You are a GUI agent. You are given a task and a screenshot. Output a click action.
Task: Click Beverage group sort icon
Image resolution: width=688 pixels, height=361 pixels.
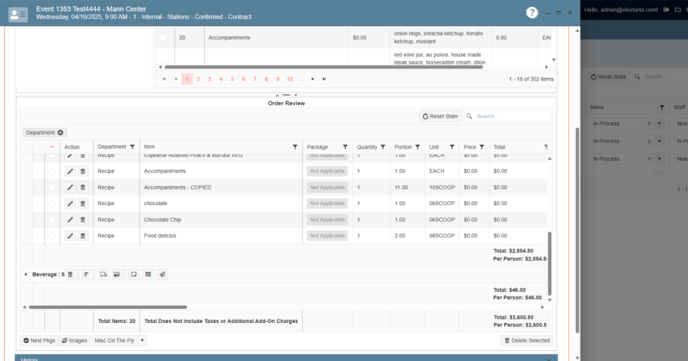coord(86,275)
